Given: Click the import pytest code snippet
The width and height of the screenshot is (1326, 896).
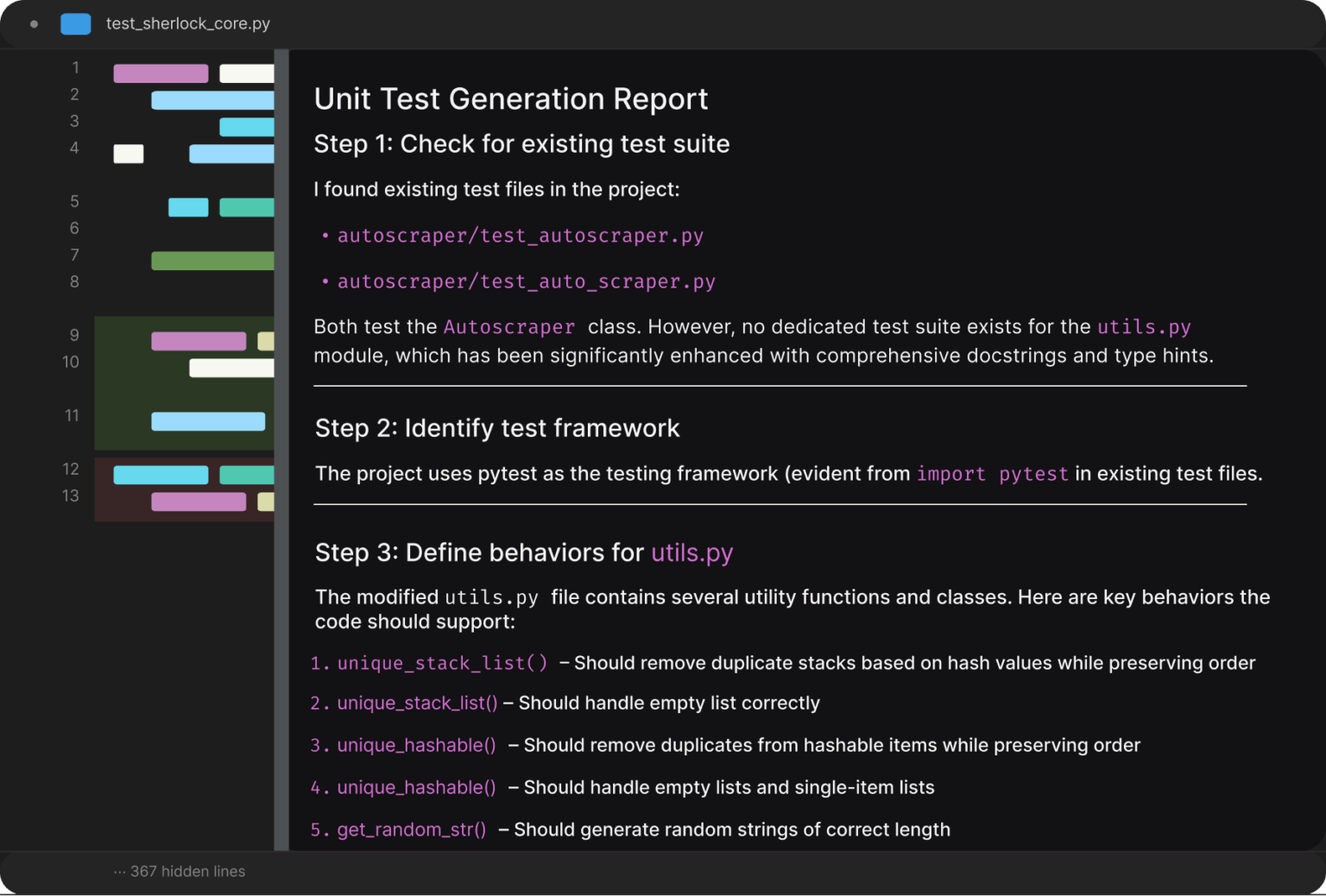Looking at the screenshot, I should coord(991,473).
